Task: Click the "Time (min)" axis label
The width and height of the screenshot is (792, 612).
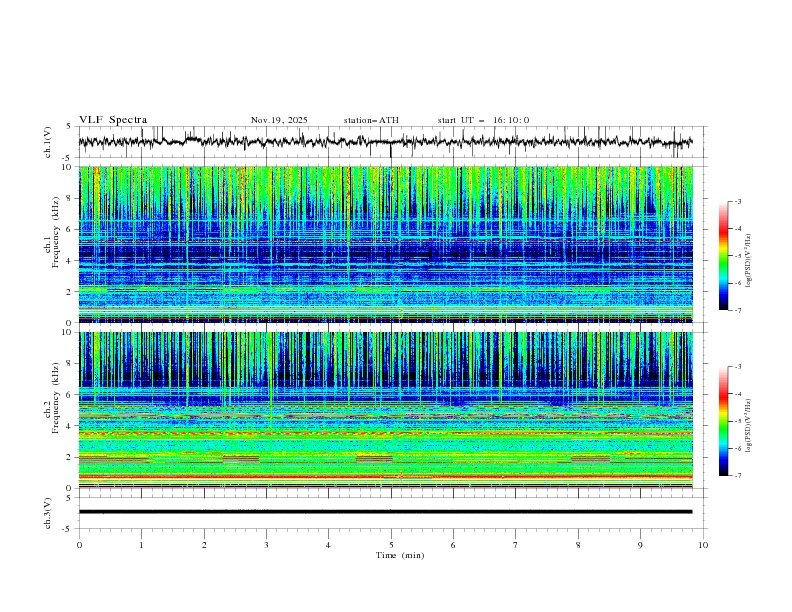Action: click(x=400, y=555)
